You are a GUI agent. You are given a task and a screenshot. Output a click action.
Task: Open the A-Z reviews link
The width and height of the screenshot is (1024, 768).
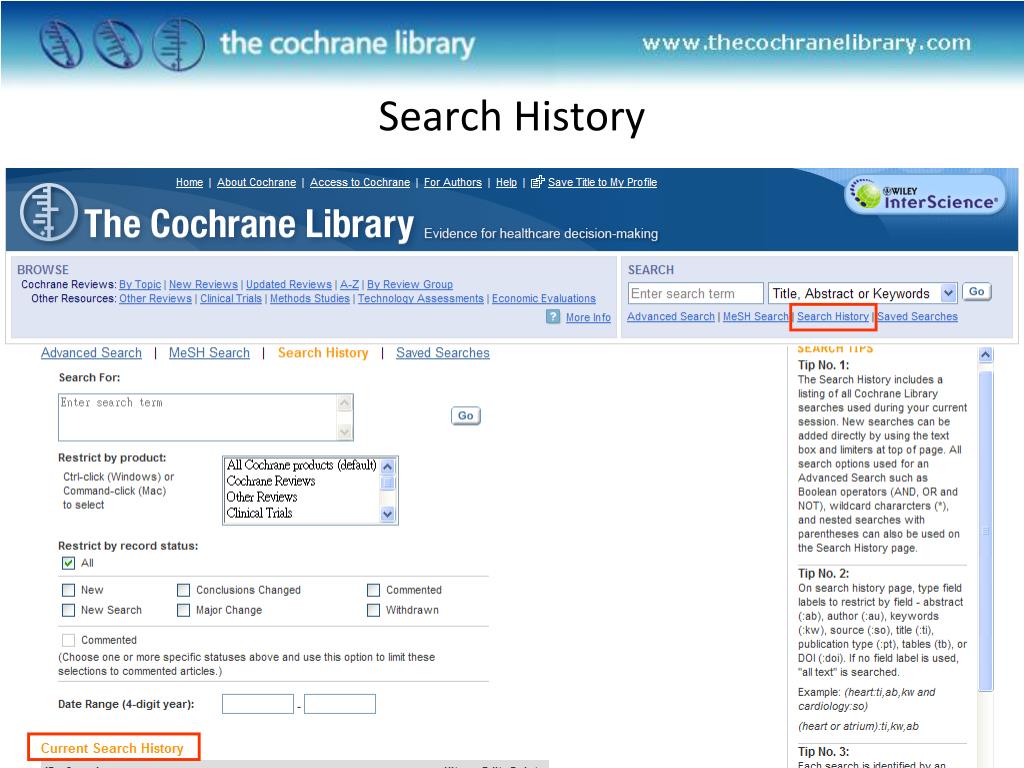[x=349, y=284]
